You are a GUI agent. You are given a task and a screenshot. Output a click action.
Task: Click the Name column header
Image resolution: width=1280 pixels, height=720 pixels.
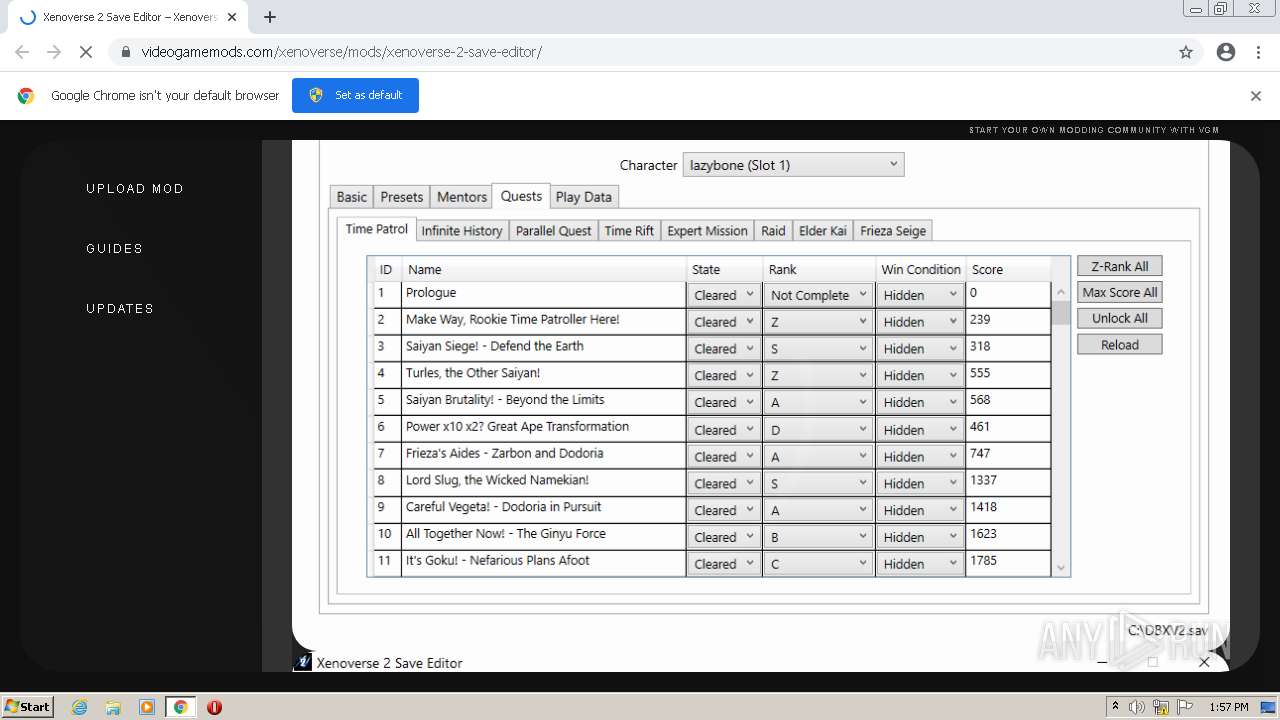tap(543, 269)
